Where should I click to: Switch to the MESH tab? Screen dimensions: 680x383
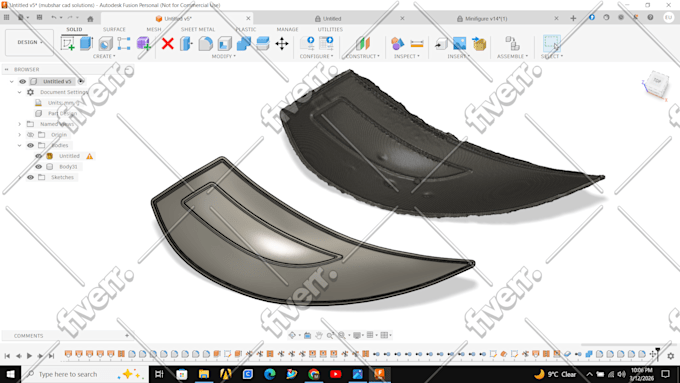point(154,29)
